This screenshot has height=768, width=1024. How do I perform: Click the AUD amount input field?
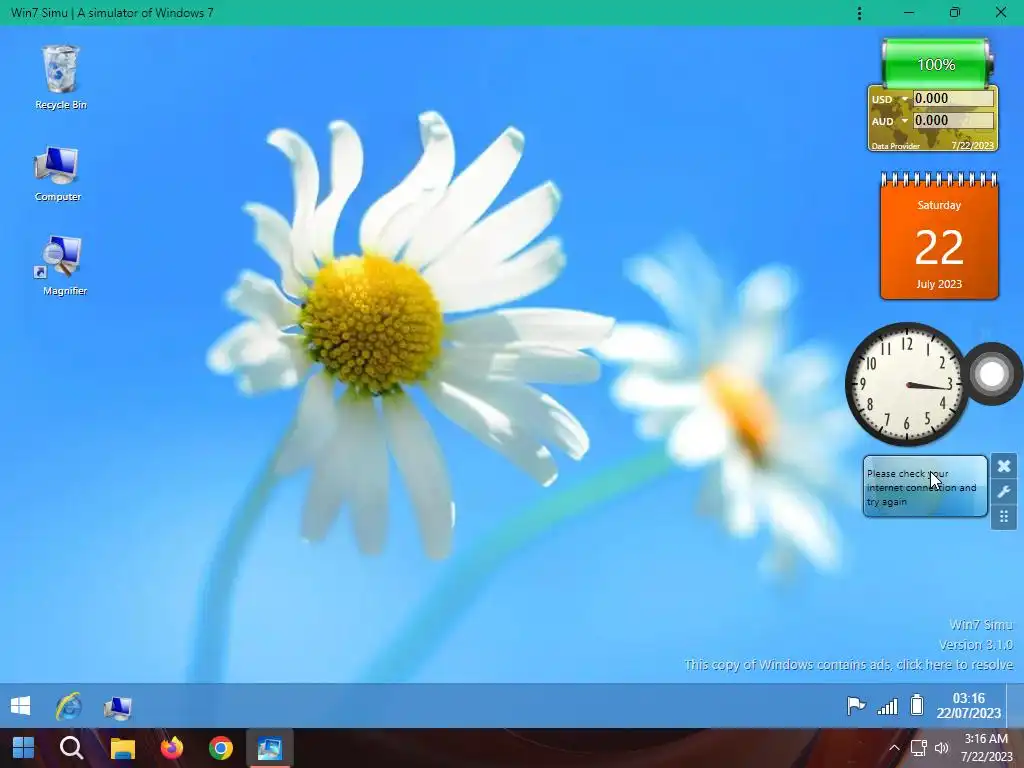coord(953,120)
